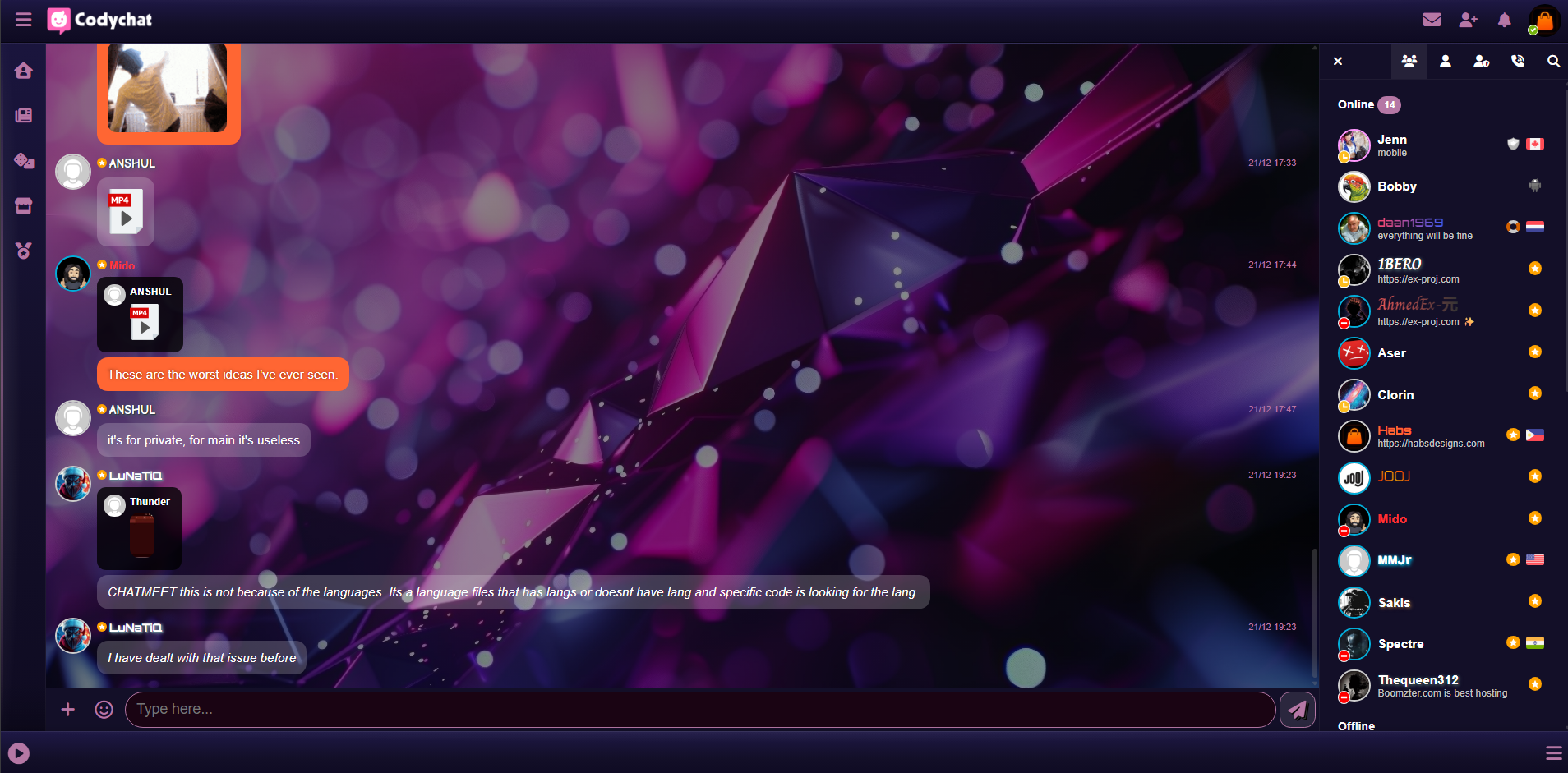
Task: Open own profile avatar dropdown at top right
Action: click(1543, 21)
